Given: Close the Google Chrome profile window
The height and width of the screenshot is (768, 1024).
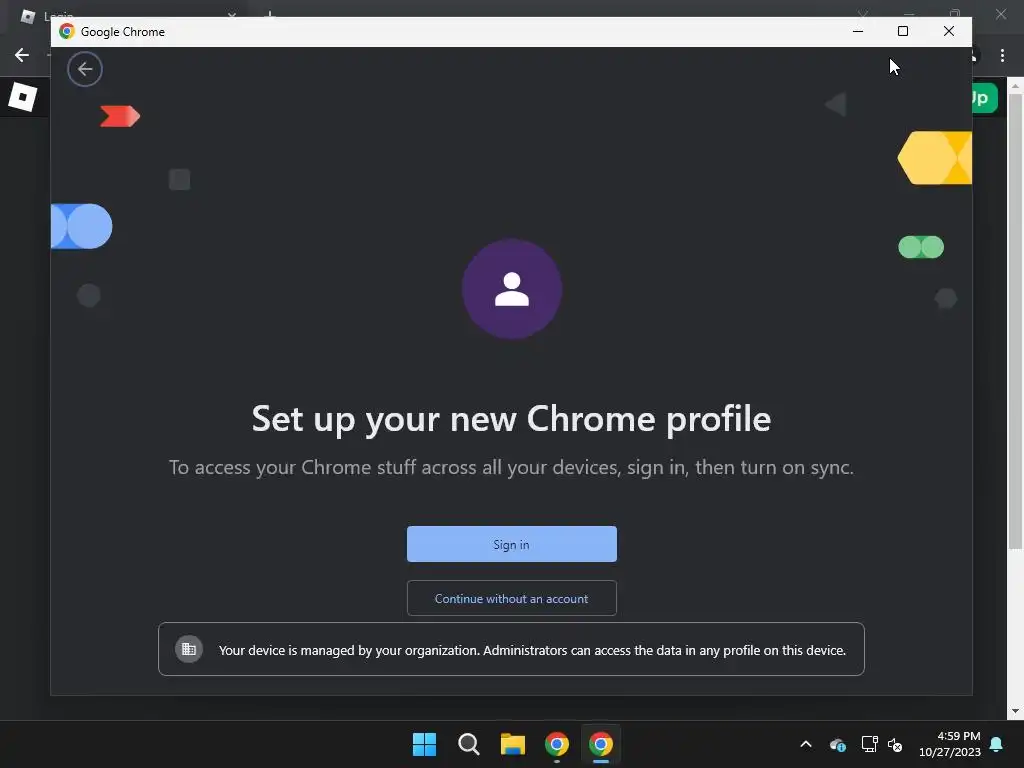Looking at the screenshot, I should (948, 31).
